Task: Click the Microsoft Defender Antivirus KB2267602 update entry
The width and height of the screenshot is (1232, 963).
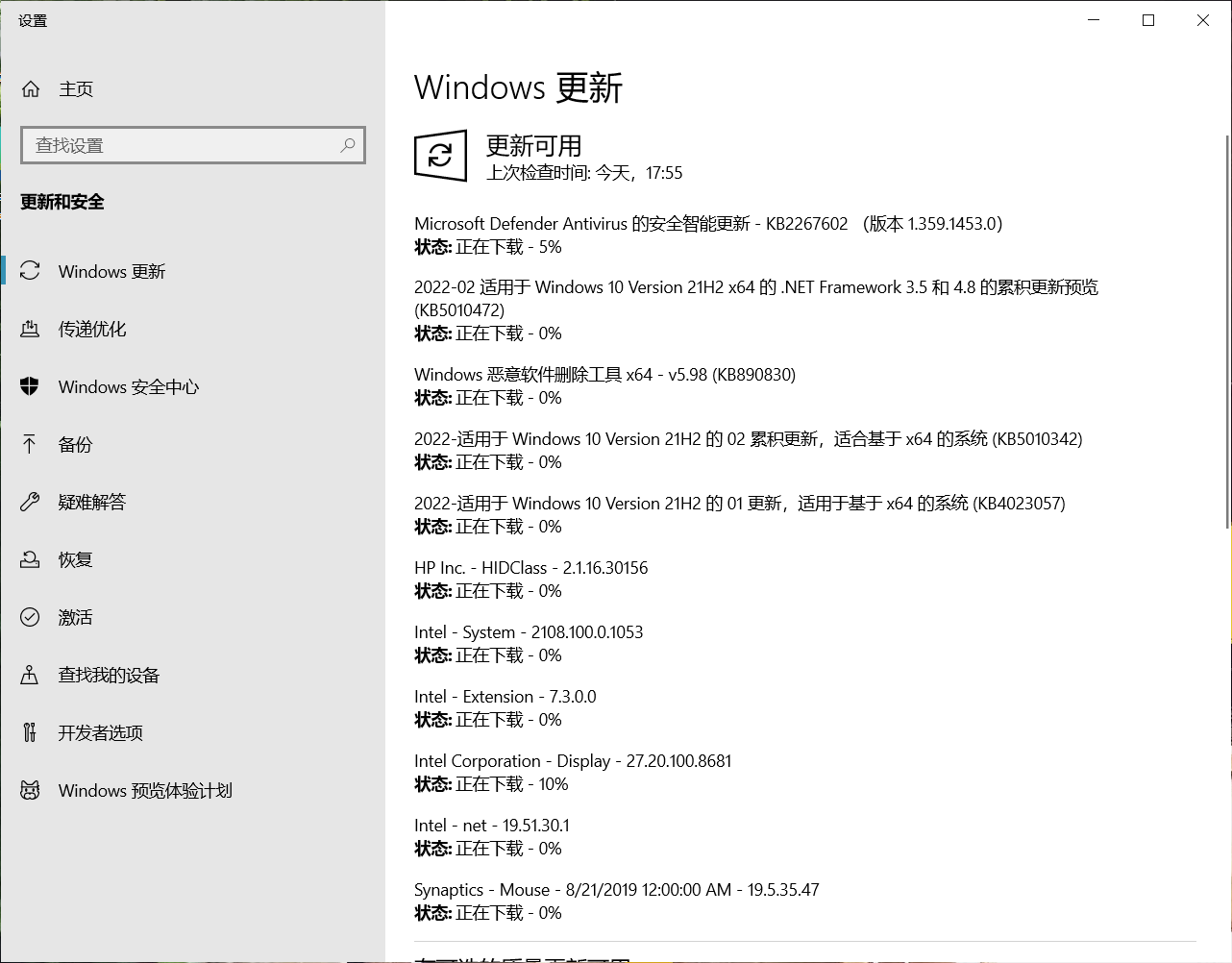Action: tap(708, 235)
